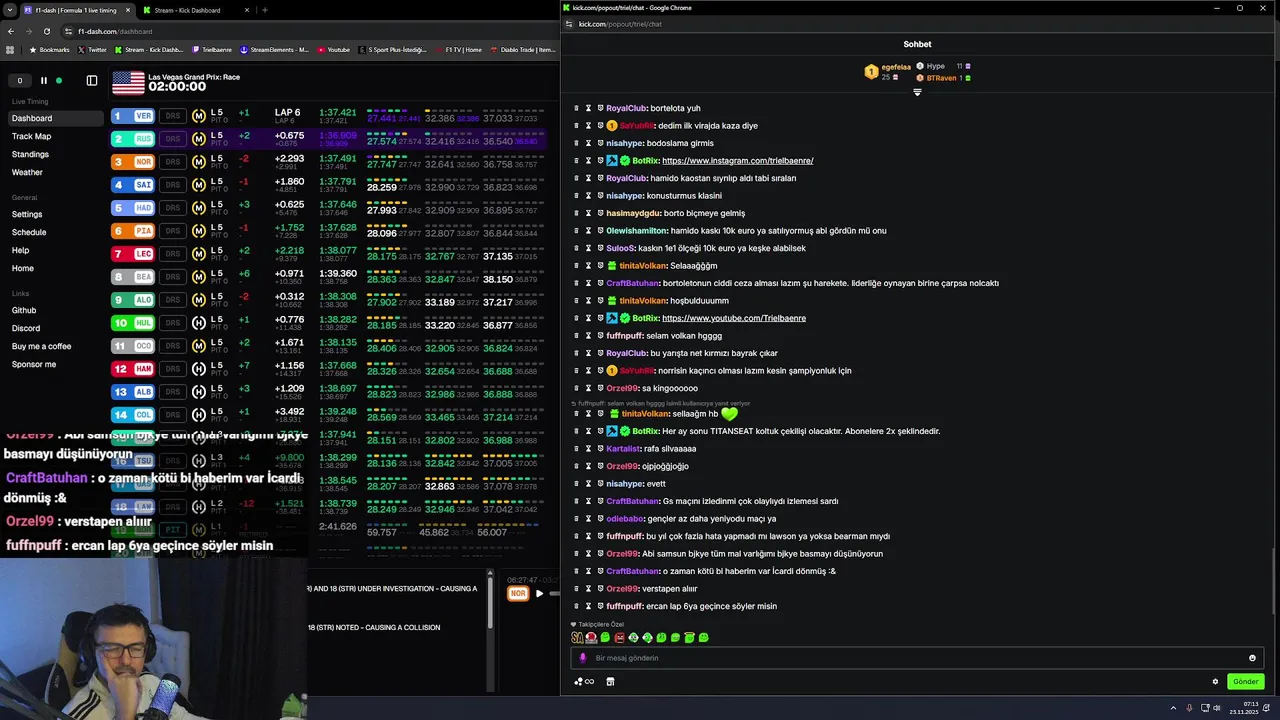
Task: Open the browser tab search dropdown
Action: [9, 10]
